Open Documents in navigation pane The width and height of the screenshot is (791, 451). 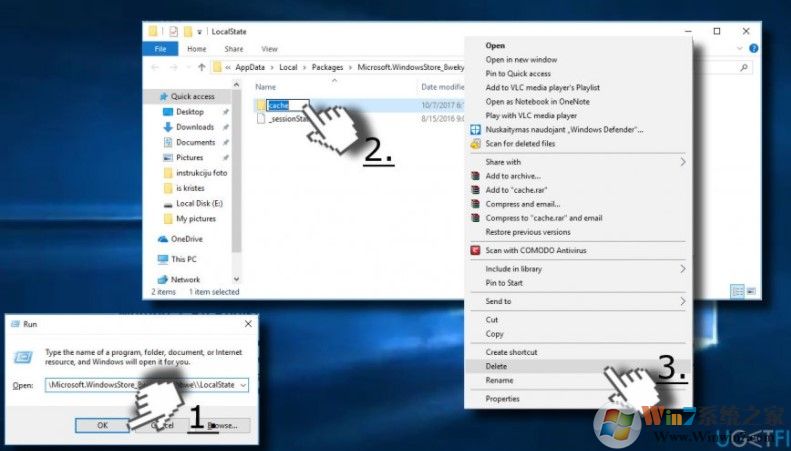[x=195, y=142]
